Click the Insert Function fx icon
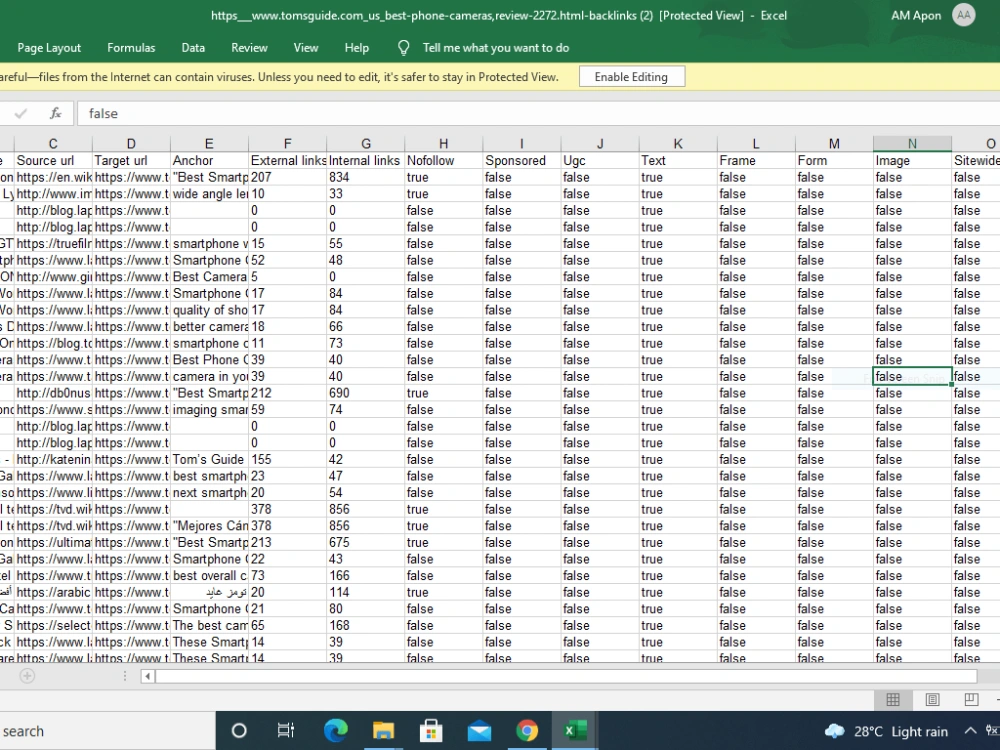This screenshot has width=1000, height=750. coord(55,114)
